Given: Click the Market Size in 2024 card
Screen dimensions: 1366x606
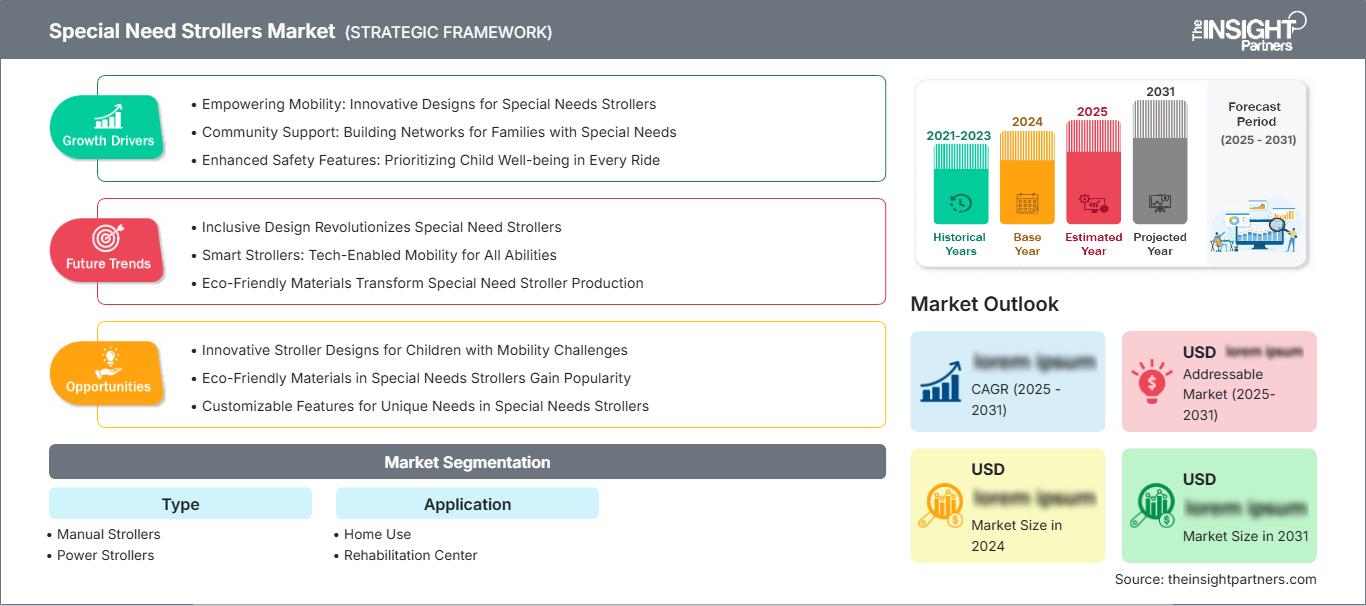Looking at the screenshot, I should (1008, 505).
